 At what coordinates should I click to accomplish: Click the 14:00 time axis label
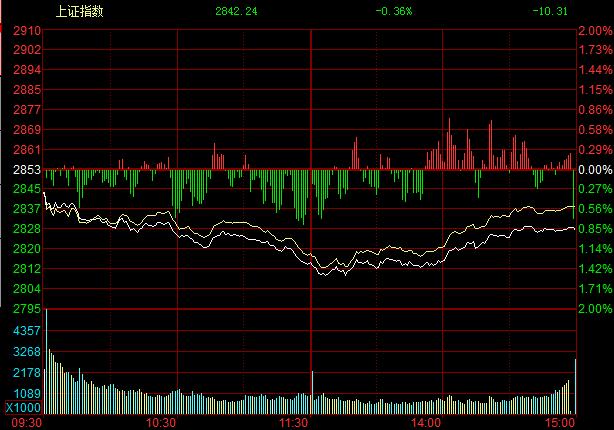(x=426, y=423)
